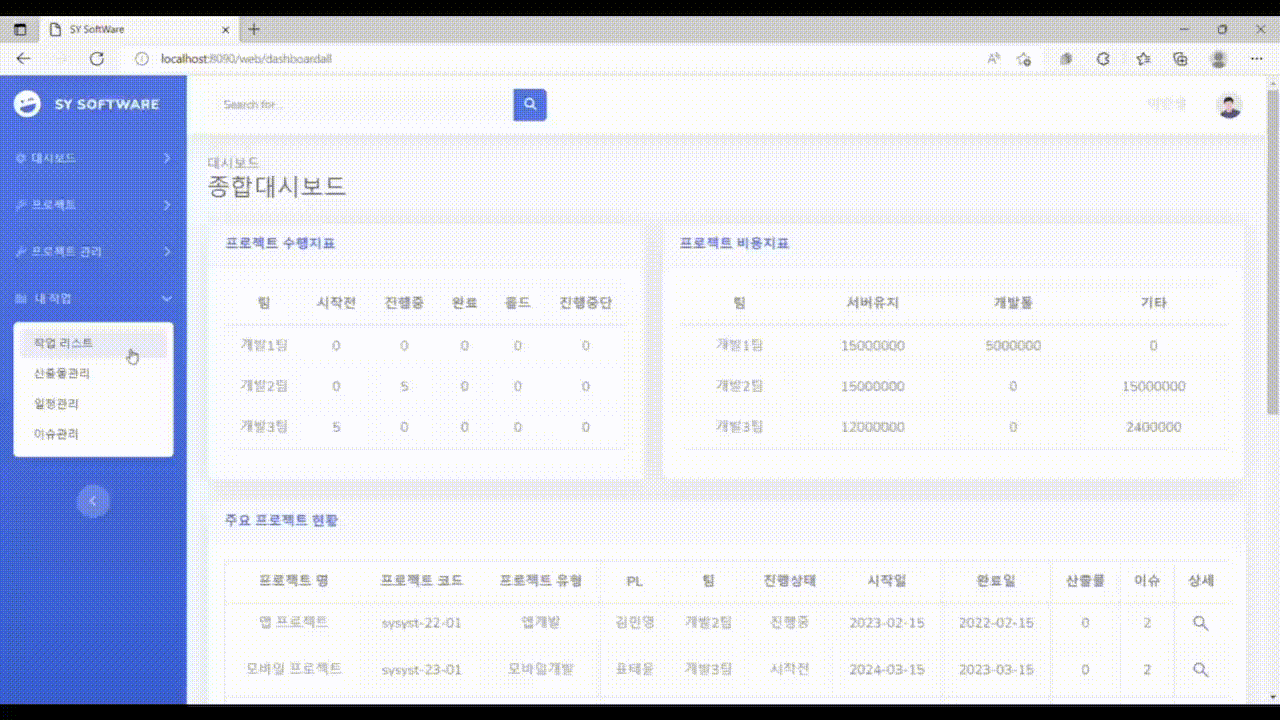Click the page vertical scrollbar

(x=1273, y=250)
